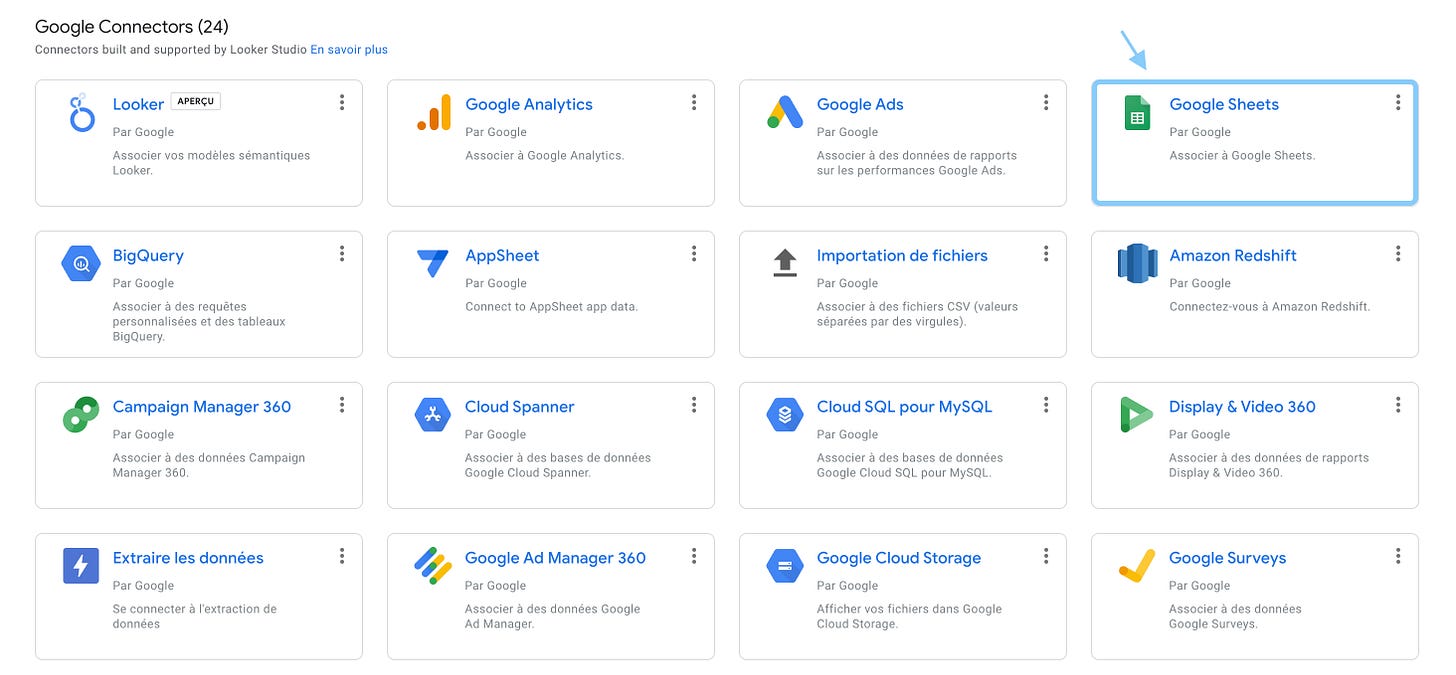Screen dimensions: 1456x675
Task: Open AppSheet card's more options menu
Action: 694,254
